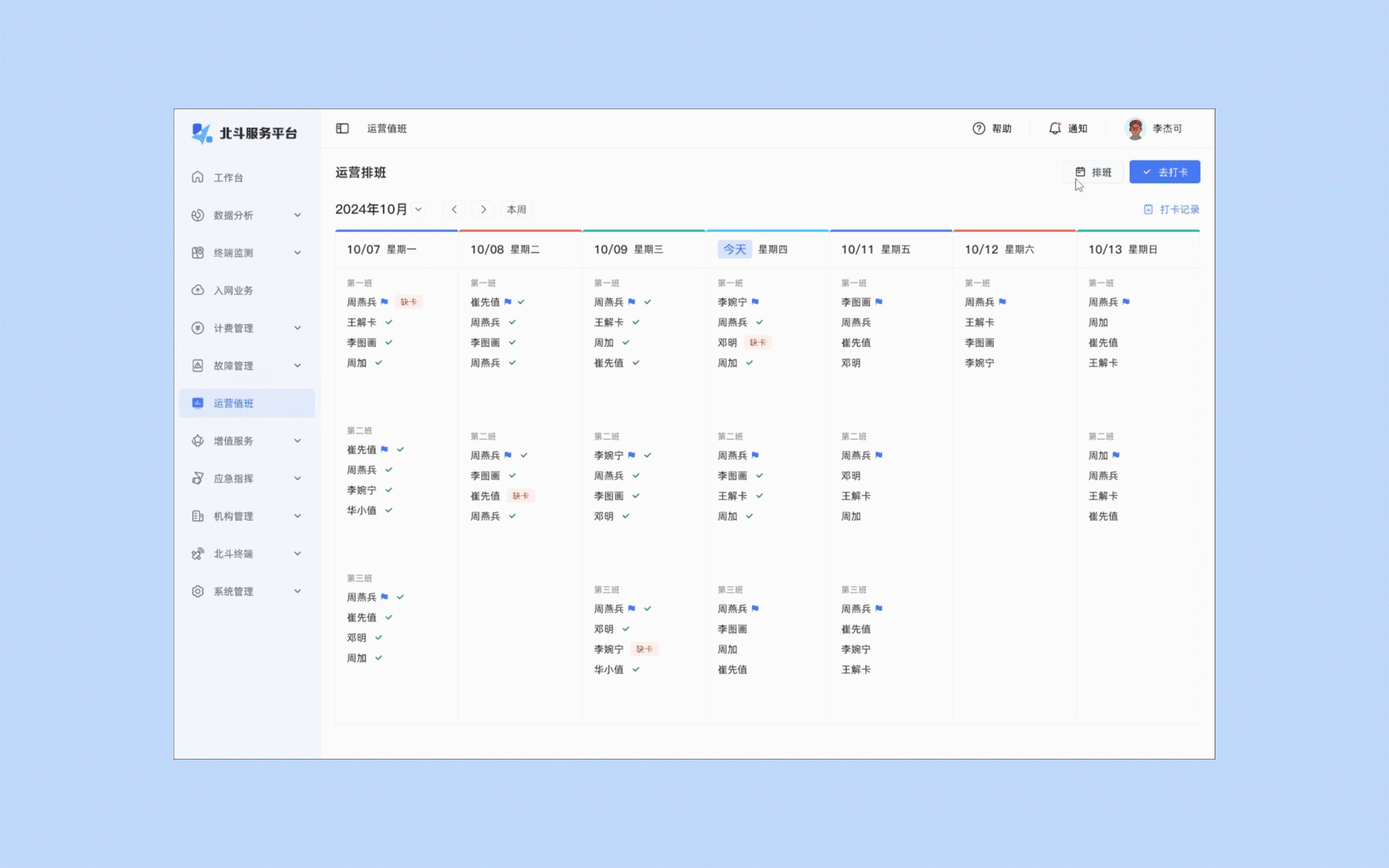Click 华小值 in 10/07 第二班

click(362, 510)
